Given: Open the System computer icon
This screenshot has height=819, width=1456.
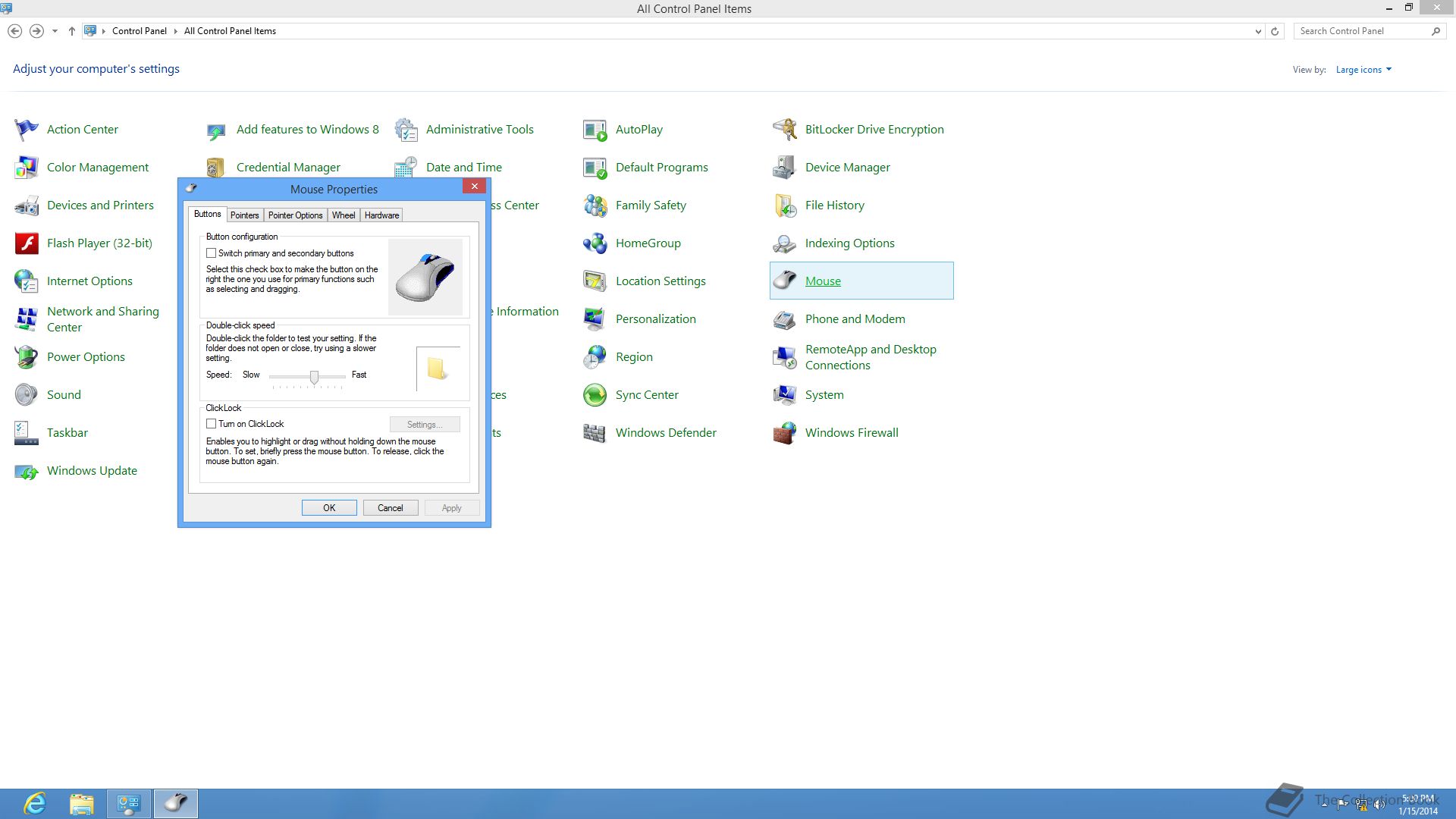Looking at the screenshot, I should 785,395.
